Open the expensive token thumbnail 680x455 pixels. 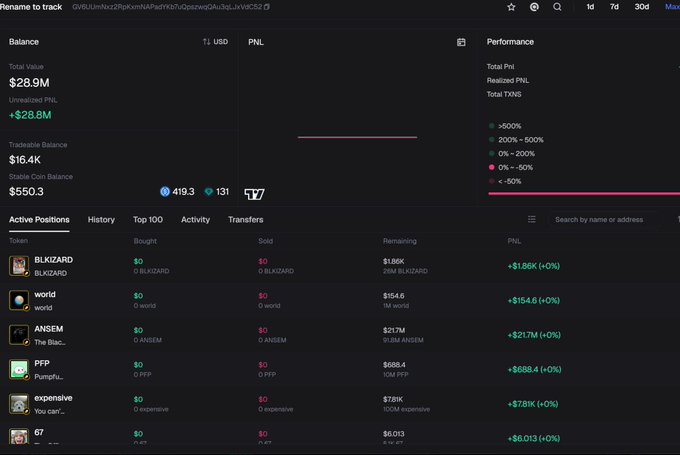click(x=19, y=404)
